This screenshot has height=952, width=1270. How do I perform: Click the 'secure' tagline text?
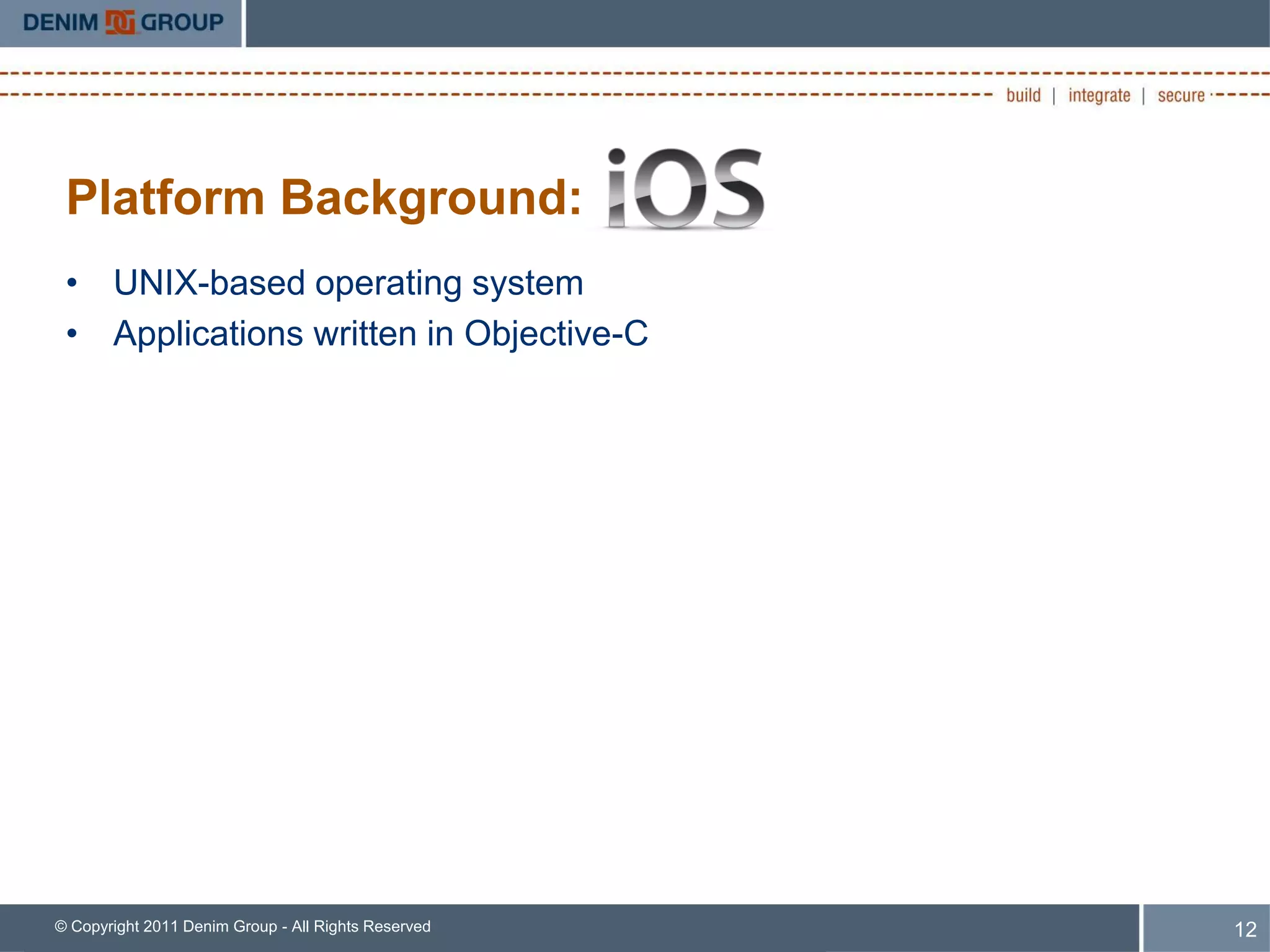1181,95
